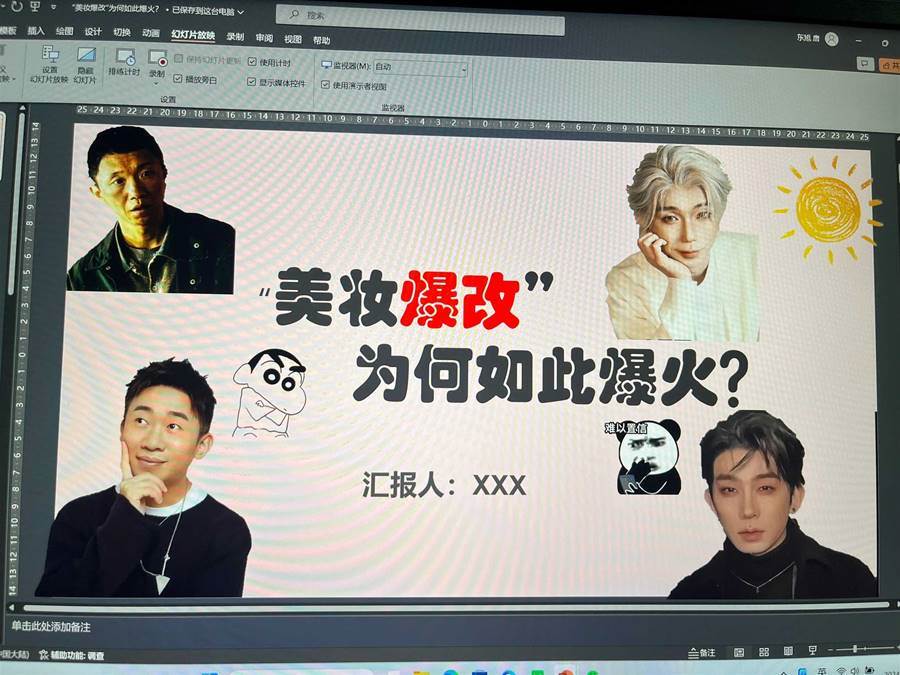Disable the 显示媒体控件 checkbox
This screenshot has width=900, height=675.
coord(252,82)
